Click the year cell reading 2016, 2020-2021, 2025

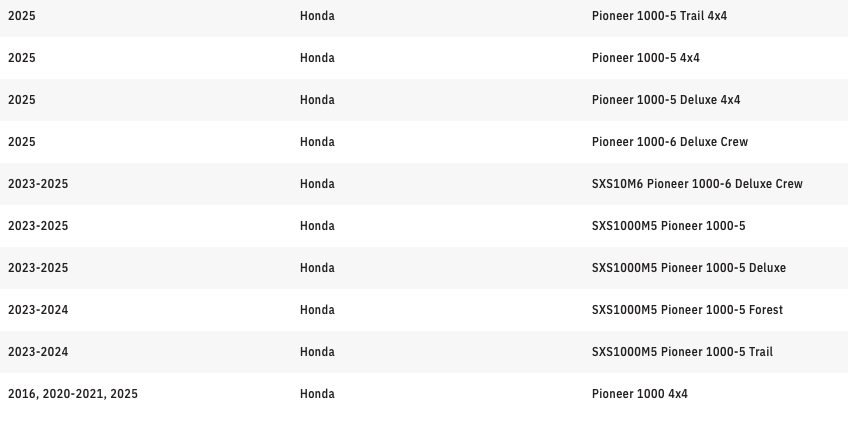(73, 394)
